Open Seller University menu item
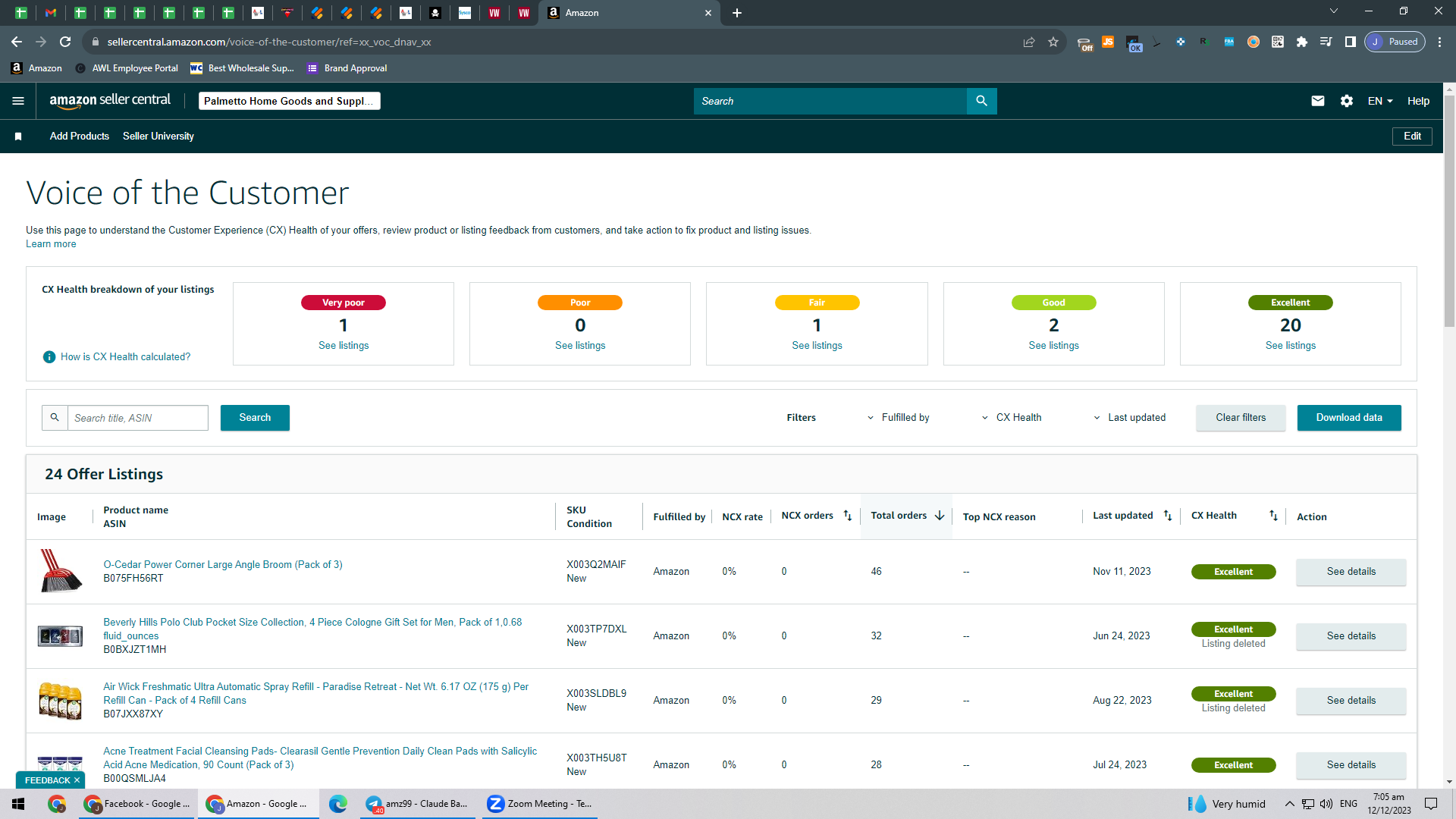Viewport: 1456px width, 819px height. [x=158, y=136]
